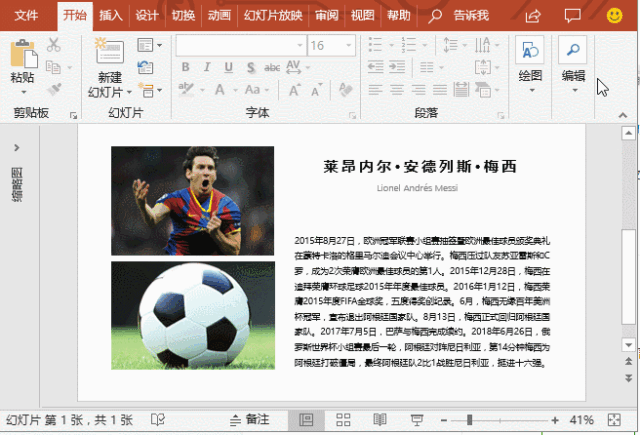Justify text alignment
The height and width of the screenshot is (435, 640).
[x=440, y=89]
